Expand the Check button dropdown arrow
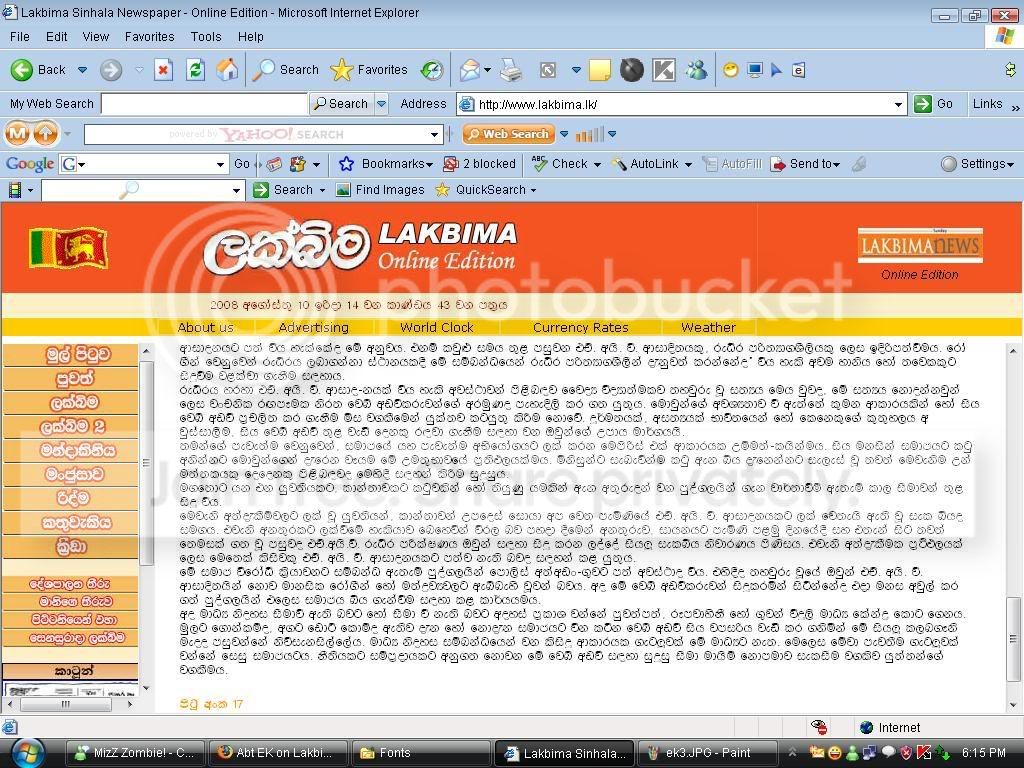1024x768 pixels. coord(597,165)
